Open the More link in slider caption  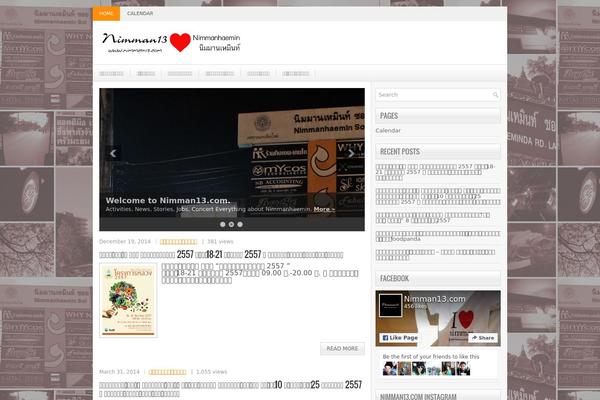324,209
